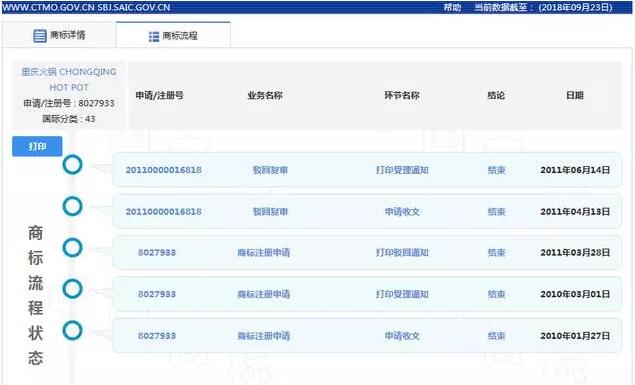This screenshot has width=635, height=385.
Task: Click 申请收文 in the 2010年01月27日 row
Action: [x=402, y=336]
